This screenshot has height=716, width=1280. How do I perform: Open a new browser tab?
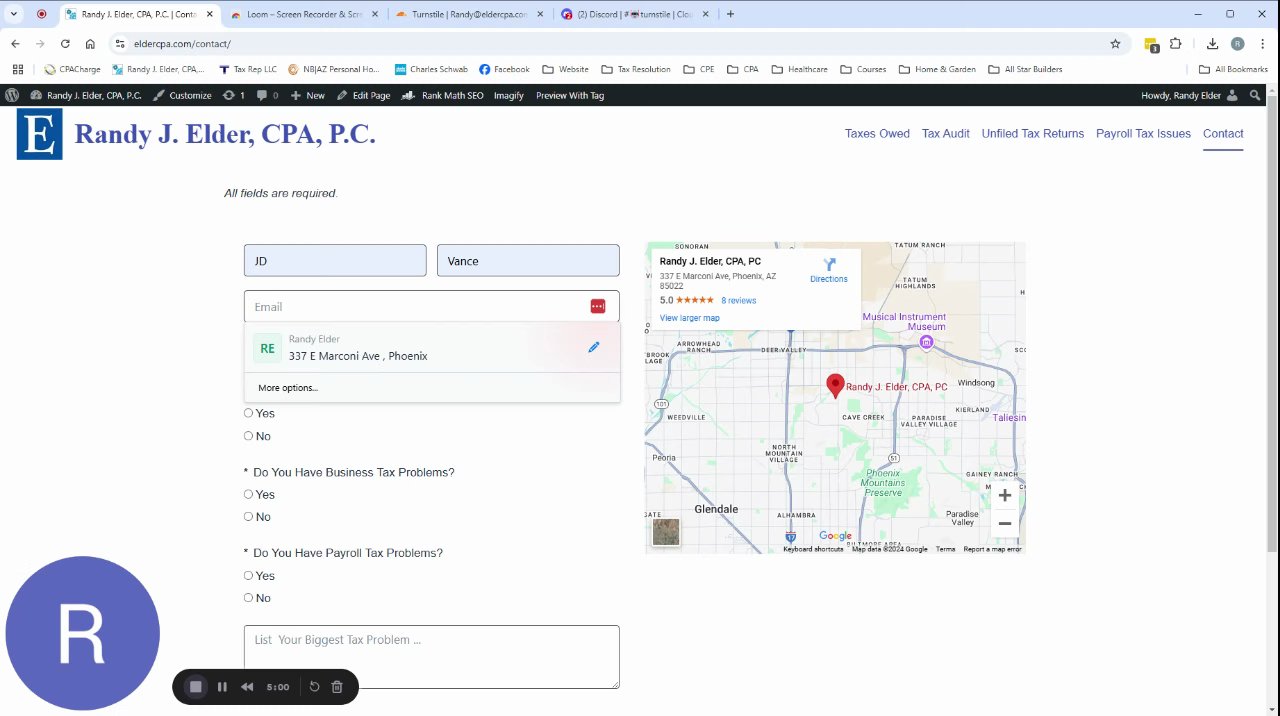click(x=730, y=14)
